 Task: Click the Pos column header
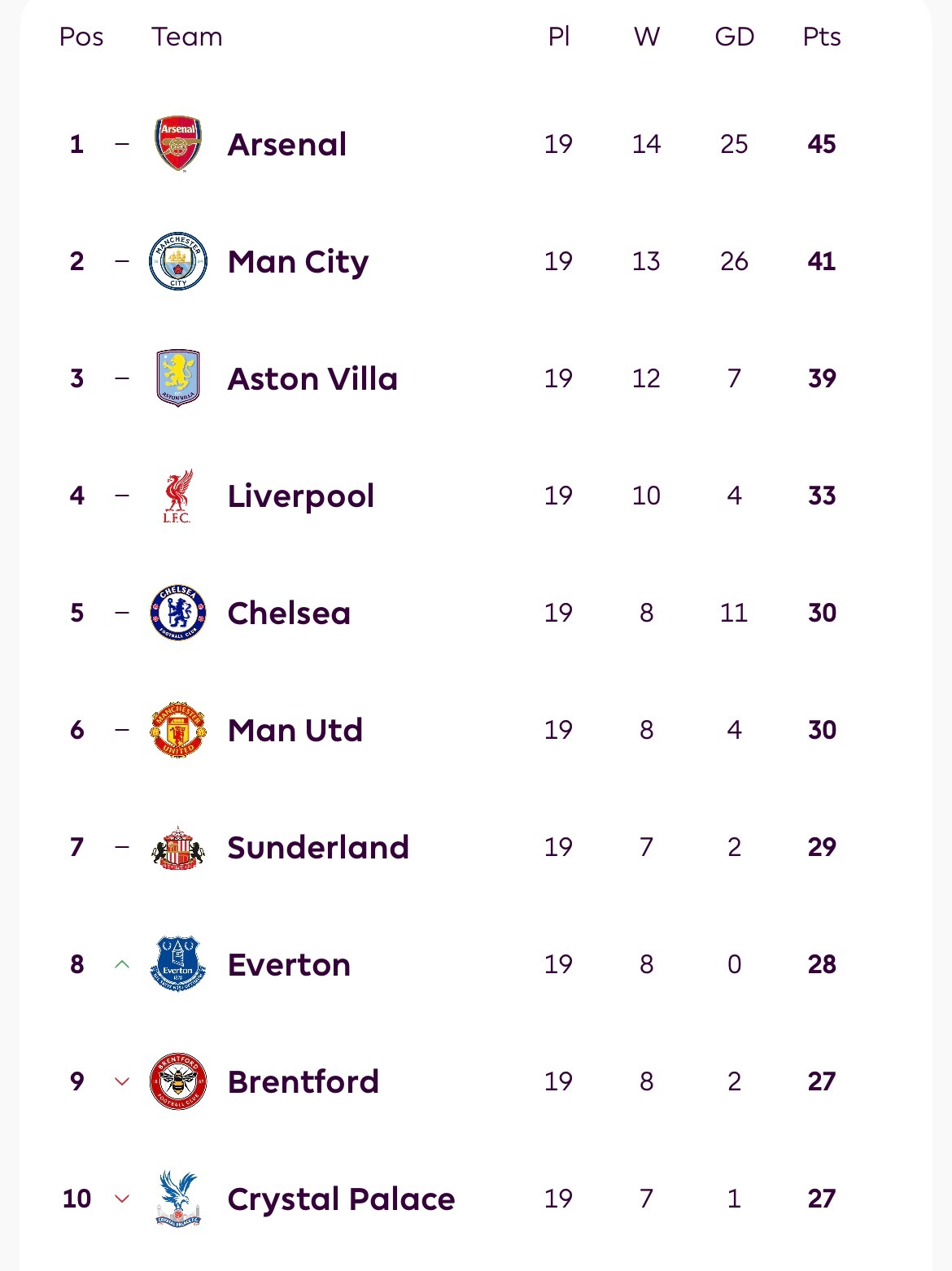click(x=81, y=37)
